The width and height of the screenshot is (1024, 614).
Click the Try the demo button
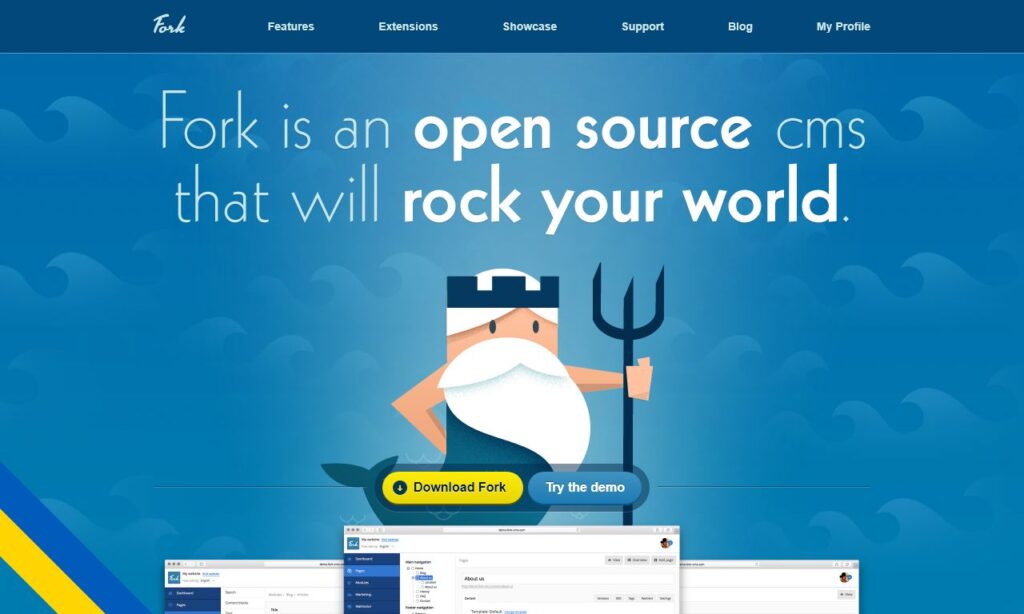[x=585, y=487]
